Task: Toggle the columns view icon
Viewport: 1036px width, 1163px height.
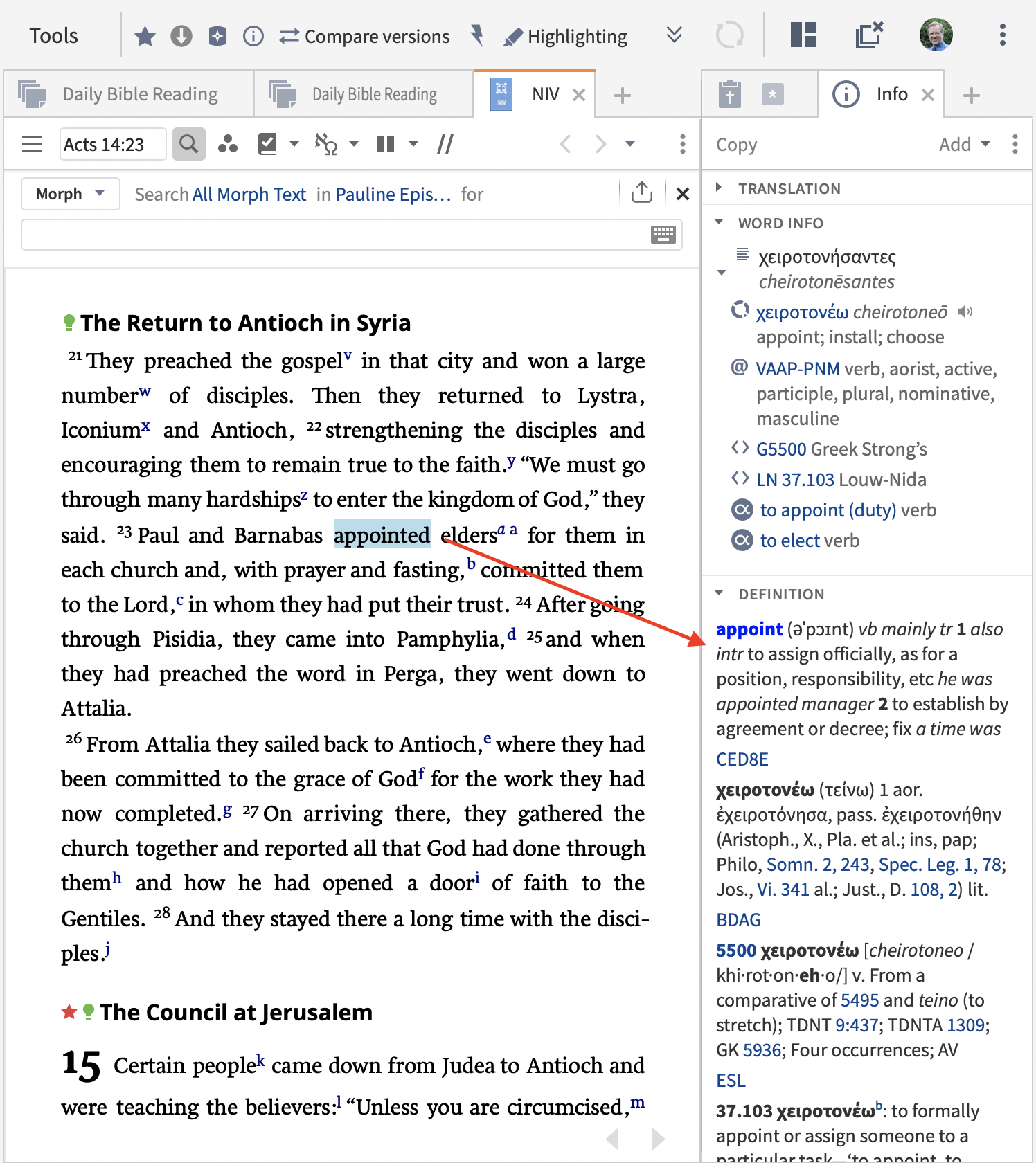Action: point(386,144)
